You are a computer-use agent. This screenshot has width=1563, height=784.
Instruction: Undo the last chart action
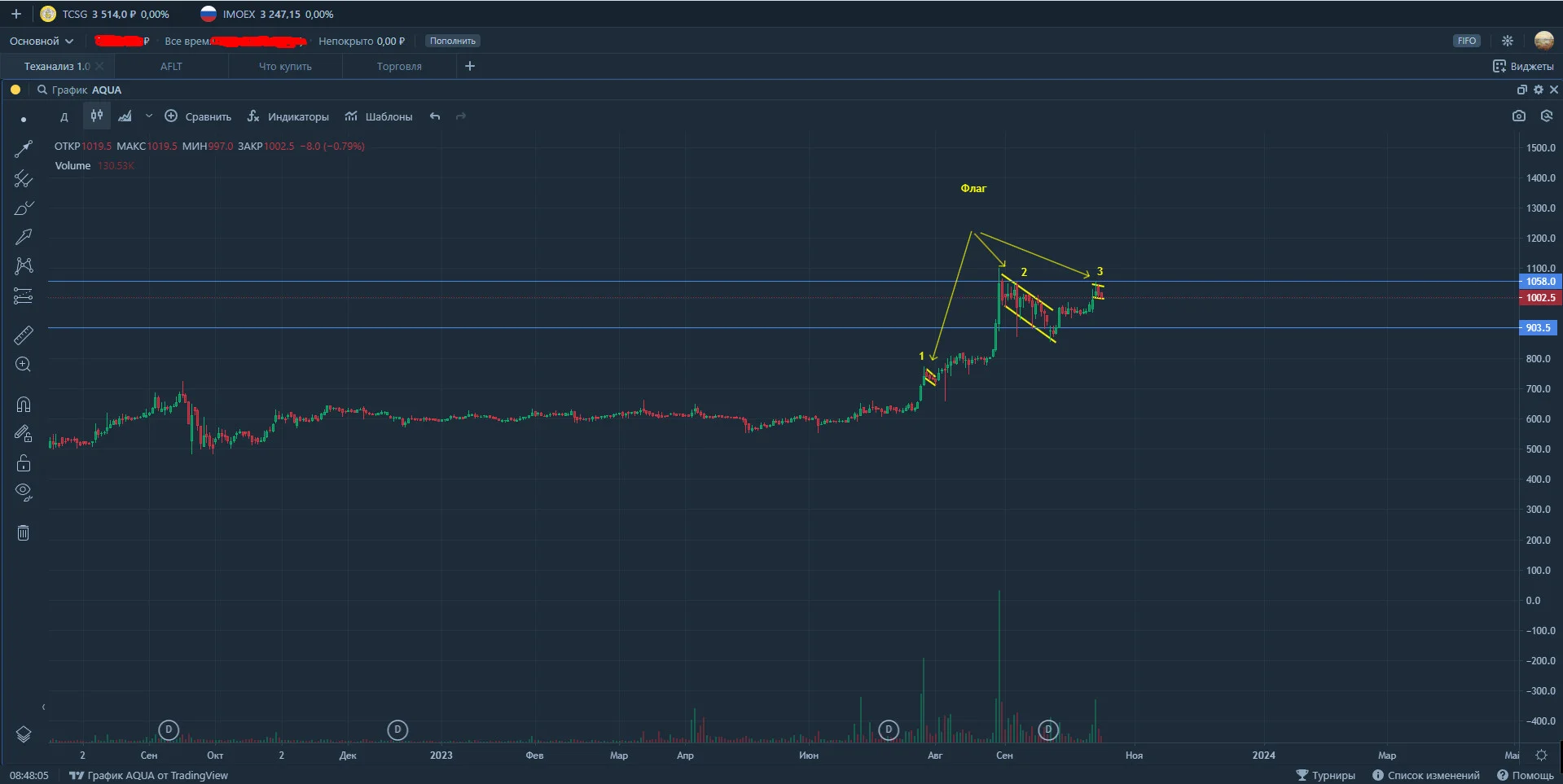click(x=435, y=116)
